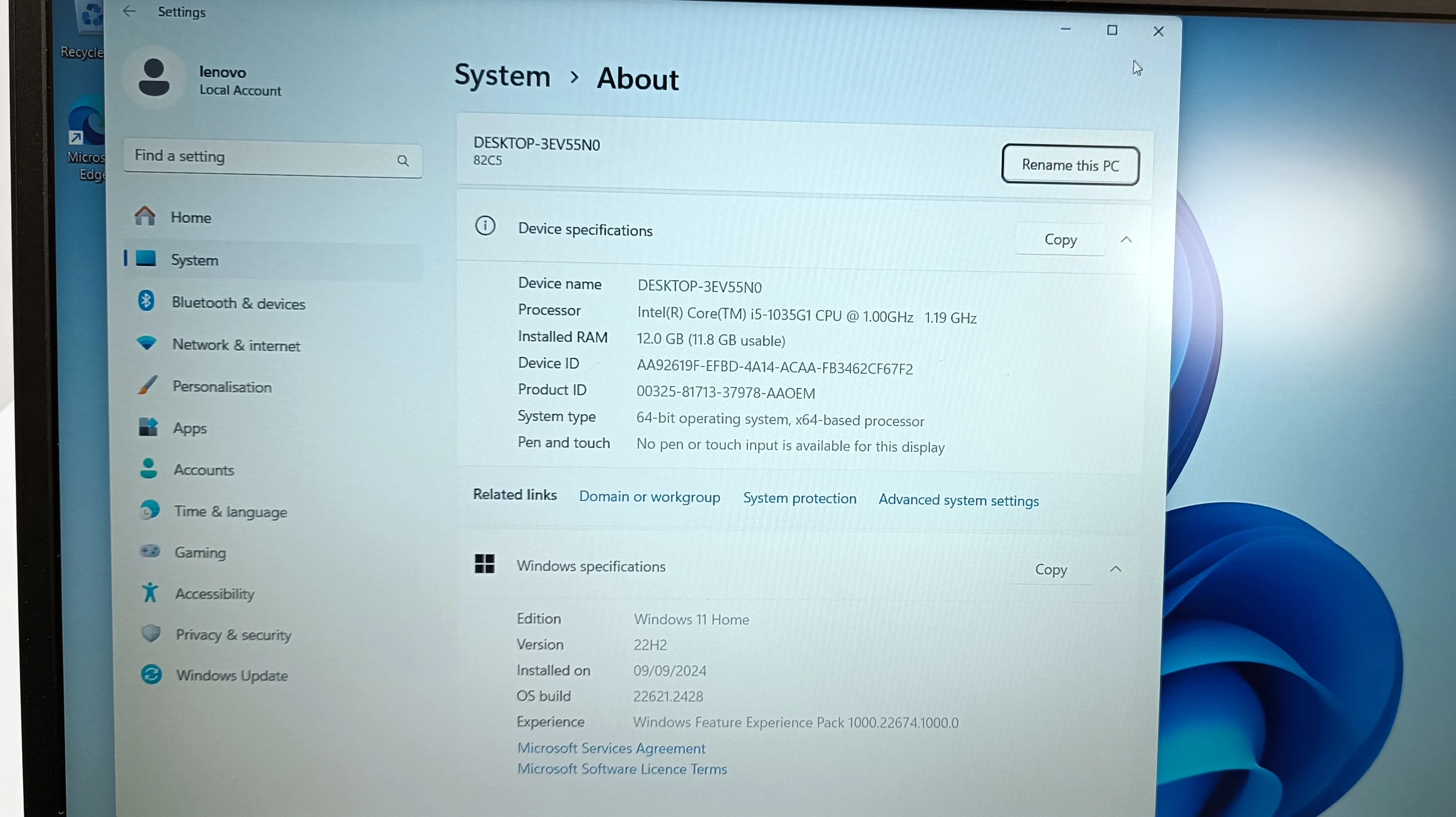This screenshot has height=817, width=1456.
Task: Click the Bluetooth icon in sidebar
Action: tap(146, 301)
